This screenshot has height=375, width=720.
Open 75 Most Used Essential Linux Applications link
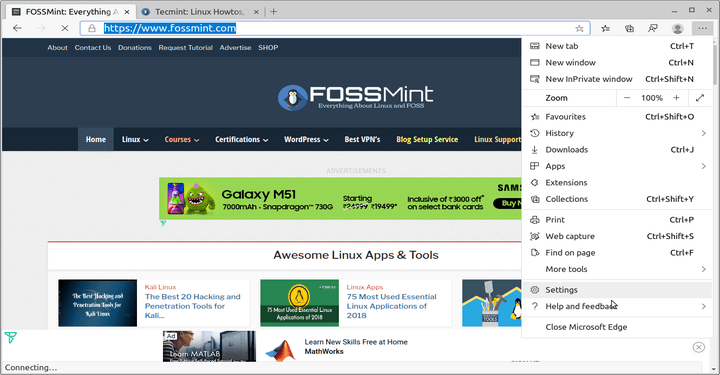tap(391, 306)
